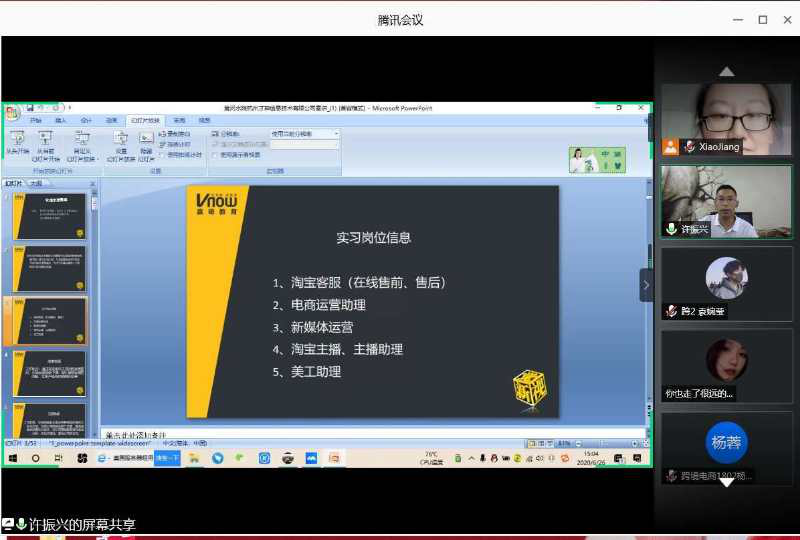The width and height of the screenshot is (800, 540).
Task: Click muted microphone icon next to XiaoJiang
Action: coord(689,147)
